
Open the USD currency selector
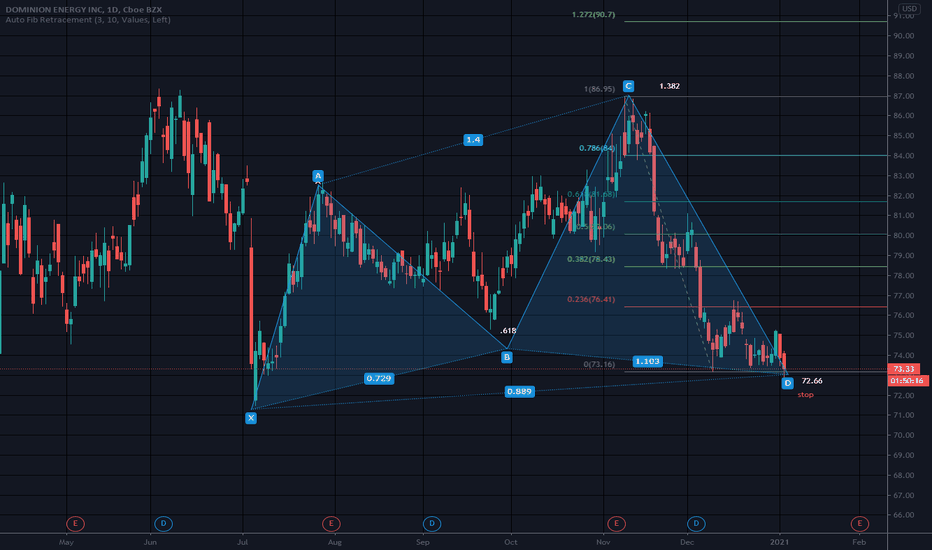click(x=908, y=8)
